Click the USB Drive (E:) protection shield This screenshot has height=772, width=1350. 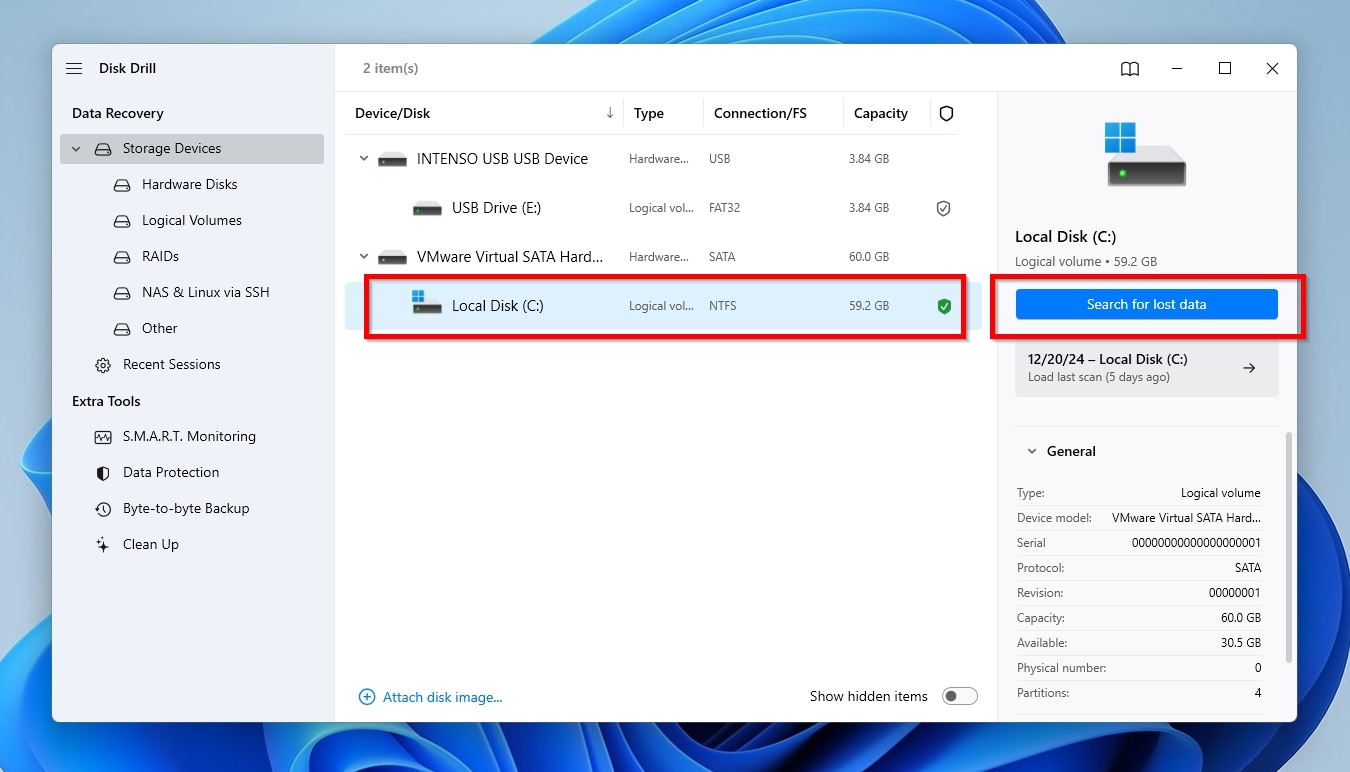pyautogui.click(x=943, y=208)
